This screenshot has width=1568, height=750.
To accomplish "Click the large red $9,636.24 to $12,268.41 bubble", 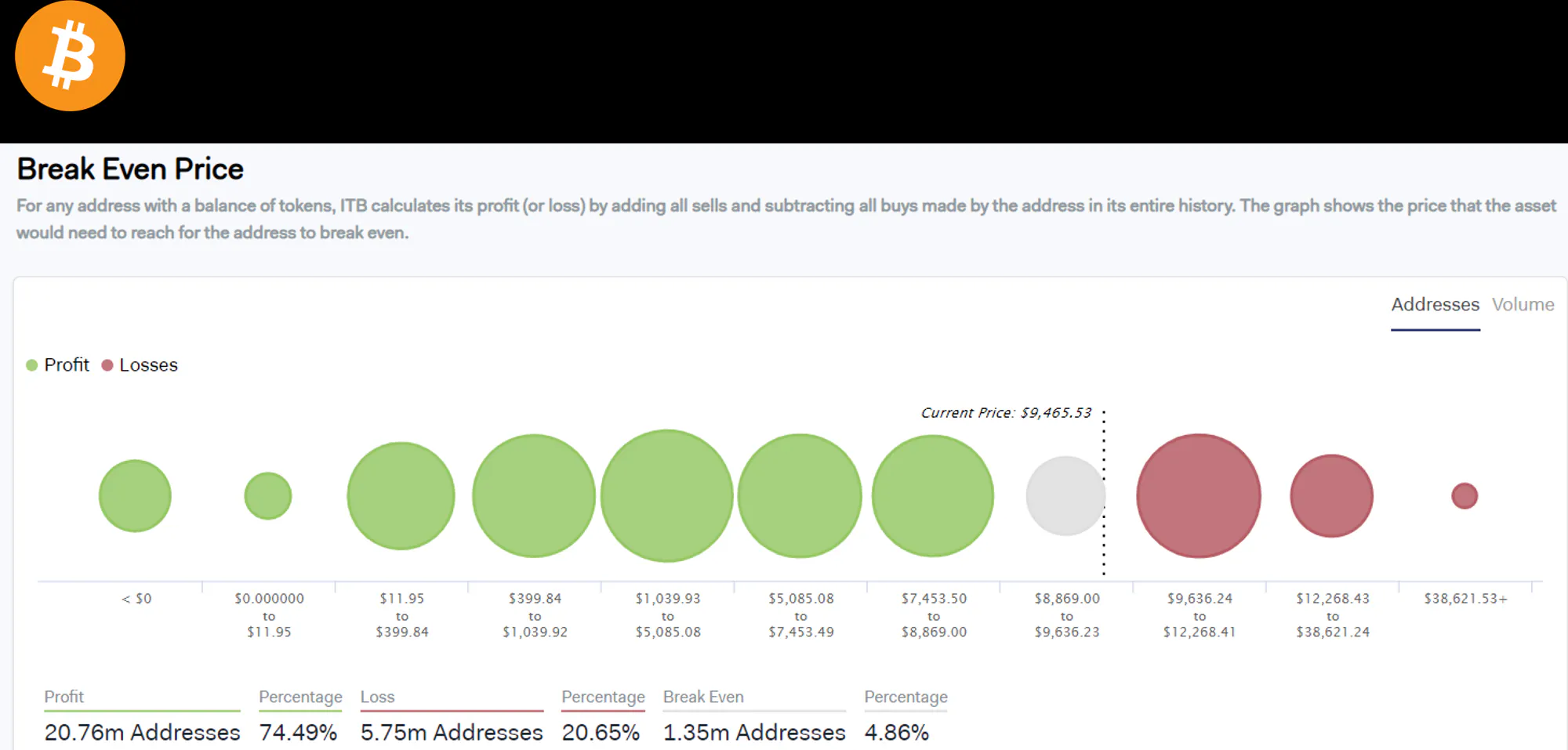I will coord(1199,496).
